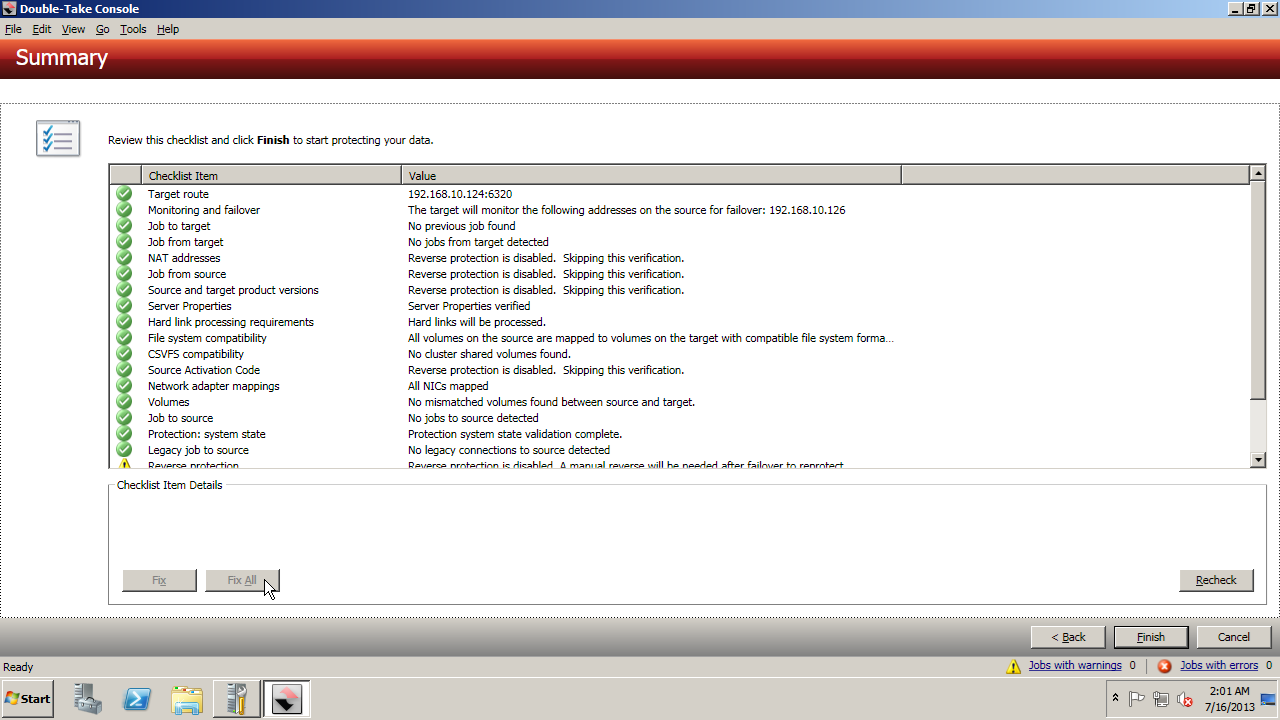This screenshot has height=720, width=1280.
Task: Open the Jobs with errors link
Action: (x=1219, y=665)
